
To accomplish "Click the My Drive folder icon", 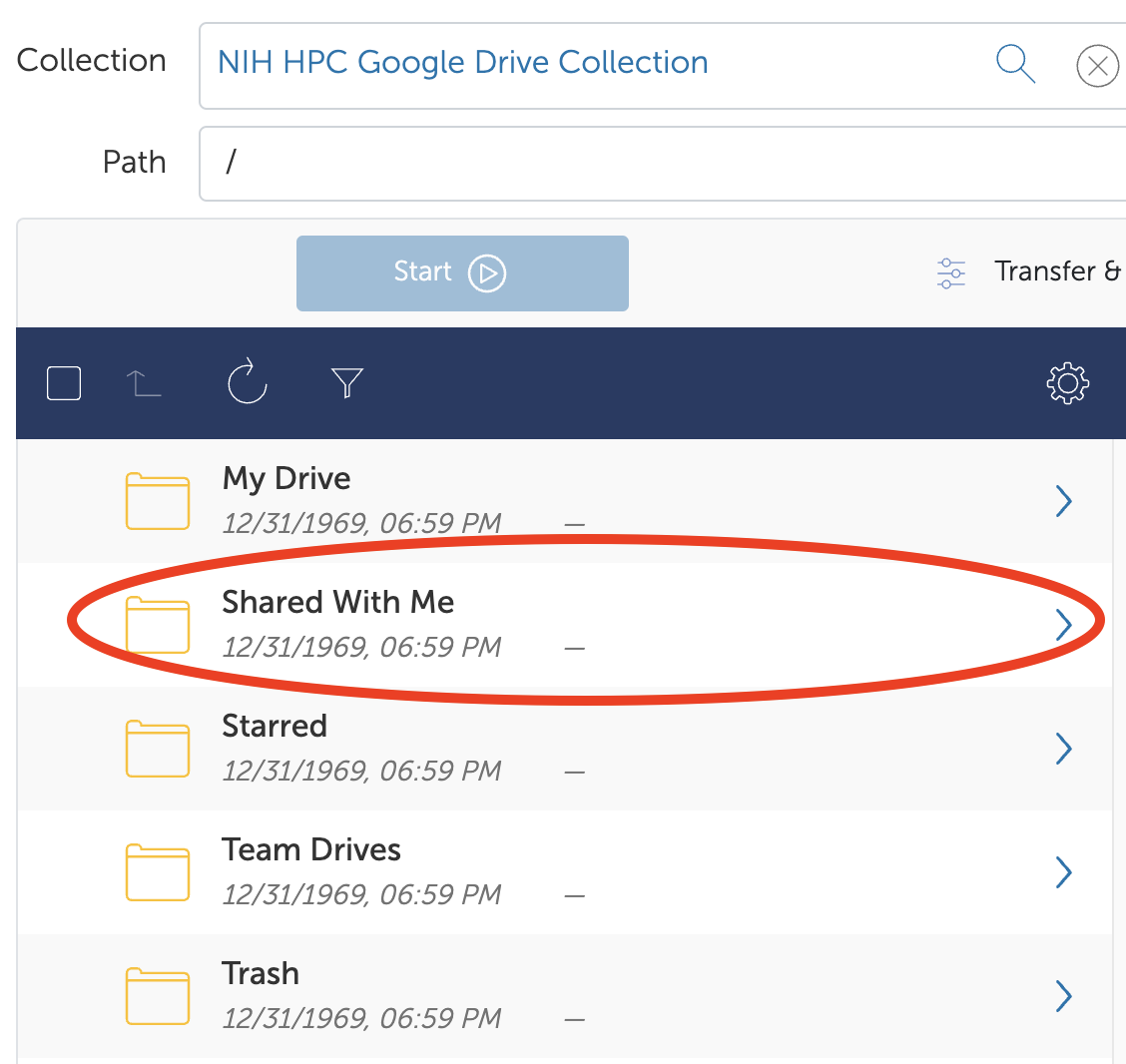I will pyautogui.click(x=157, y=501).
